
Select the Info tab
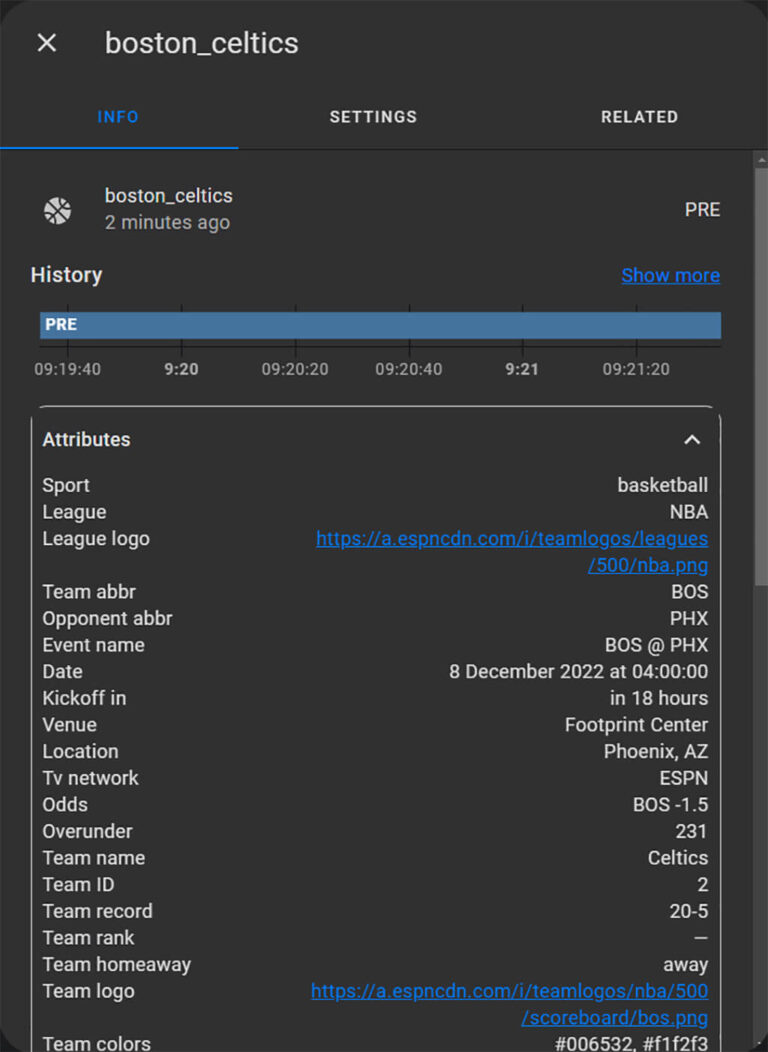(118, 117)
